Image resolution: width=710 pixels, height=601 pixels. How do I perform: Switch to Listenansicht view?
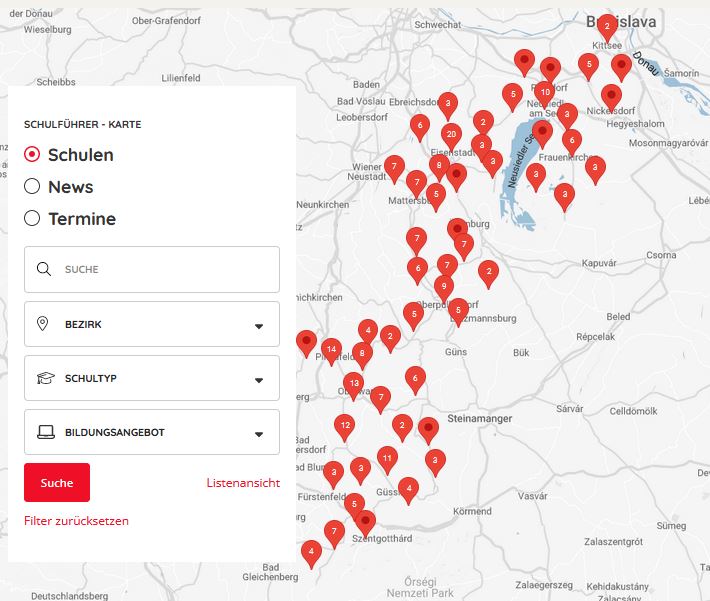[243, 483]
